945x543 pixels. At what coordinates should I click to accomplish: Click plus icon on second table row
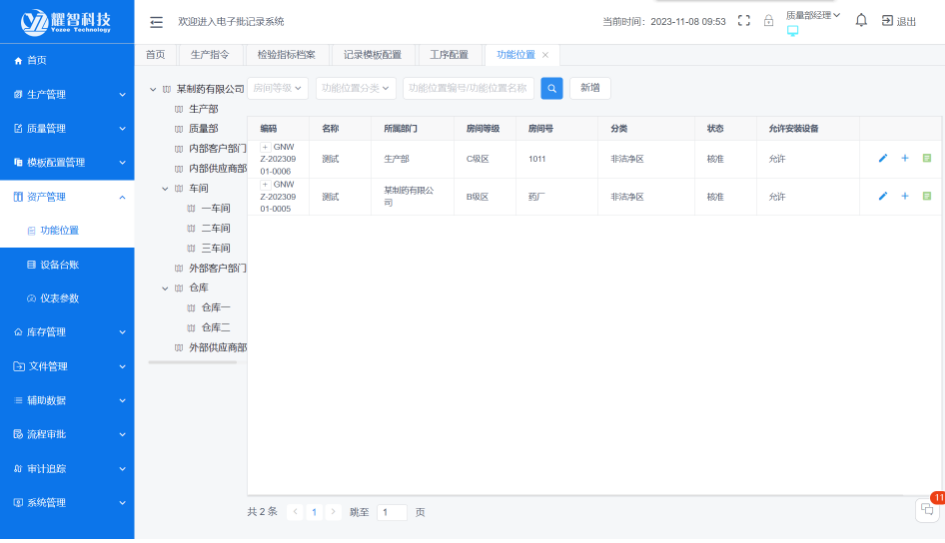point(905,196)
